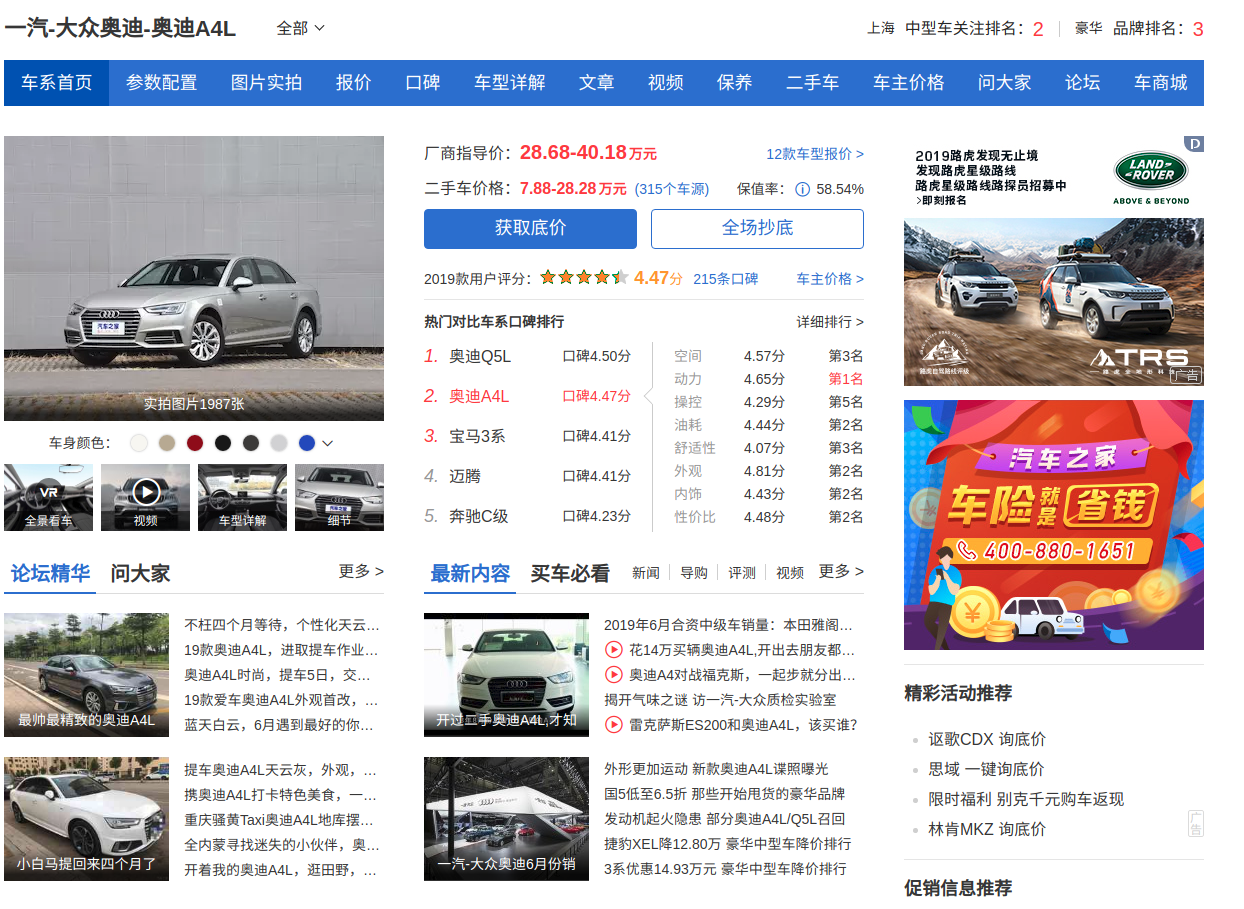1244x909 pixels.
Task: Play video 花14万买辆奥迪A4L article
Action: (614, 650)
